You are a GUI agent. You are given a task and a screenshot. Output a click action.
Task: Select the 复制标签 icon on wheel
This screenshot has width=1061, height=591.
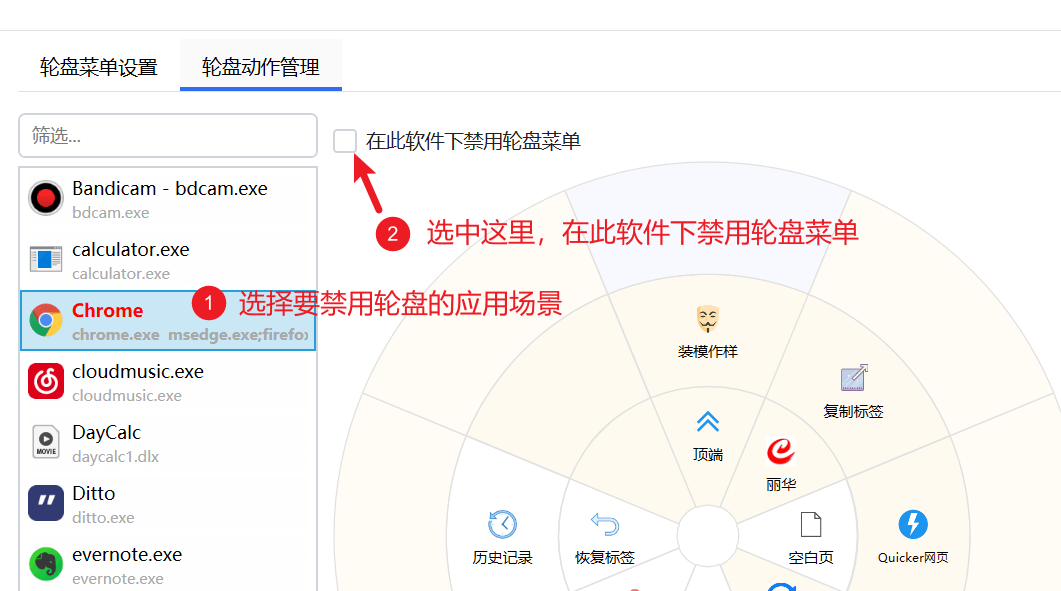(x=854, y=378)
